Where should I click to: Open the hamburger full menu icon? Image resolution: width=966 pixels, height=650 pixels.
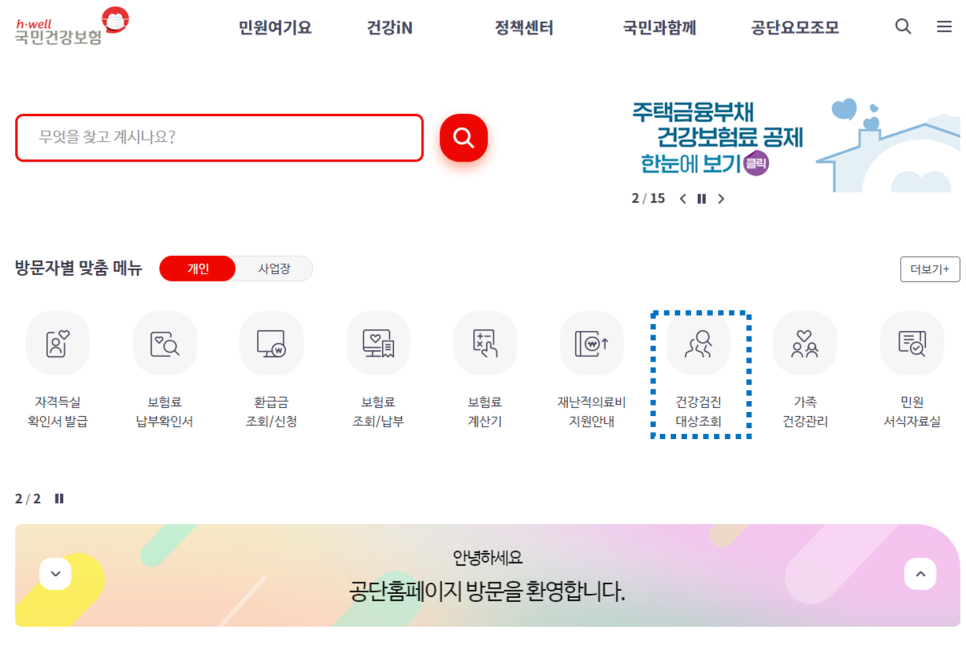click(x=944, y=26)
